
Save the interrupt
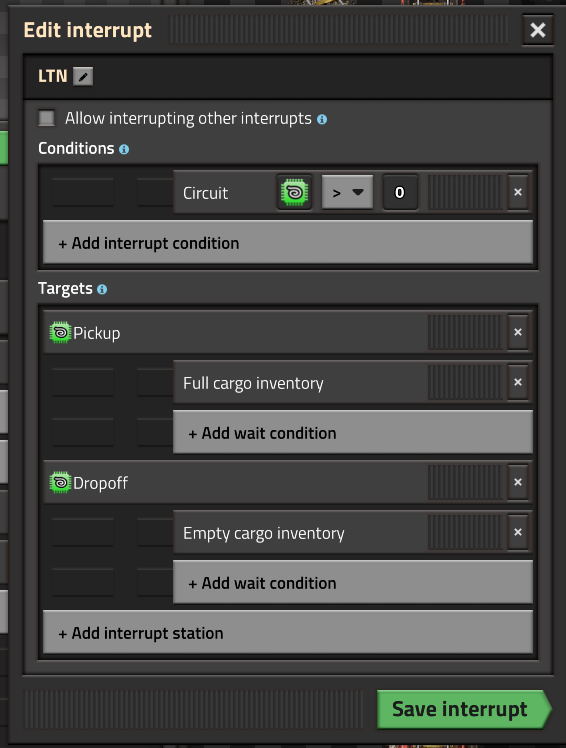(463, 709)
